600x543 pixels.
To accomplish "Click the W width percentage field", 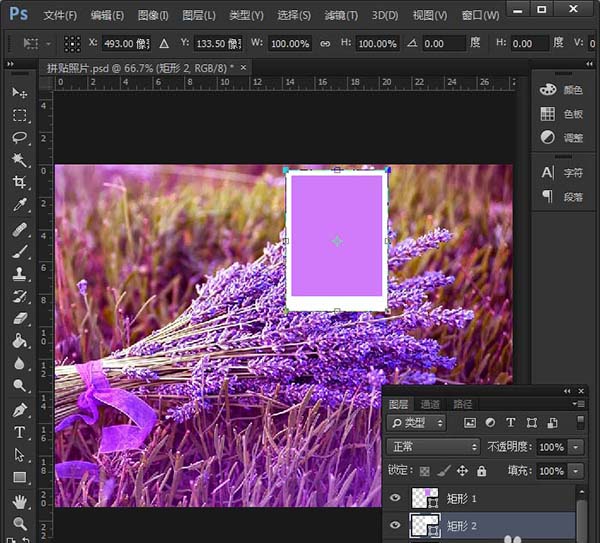I will click(290, 44).
